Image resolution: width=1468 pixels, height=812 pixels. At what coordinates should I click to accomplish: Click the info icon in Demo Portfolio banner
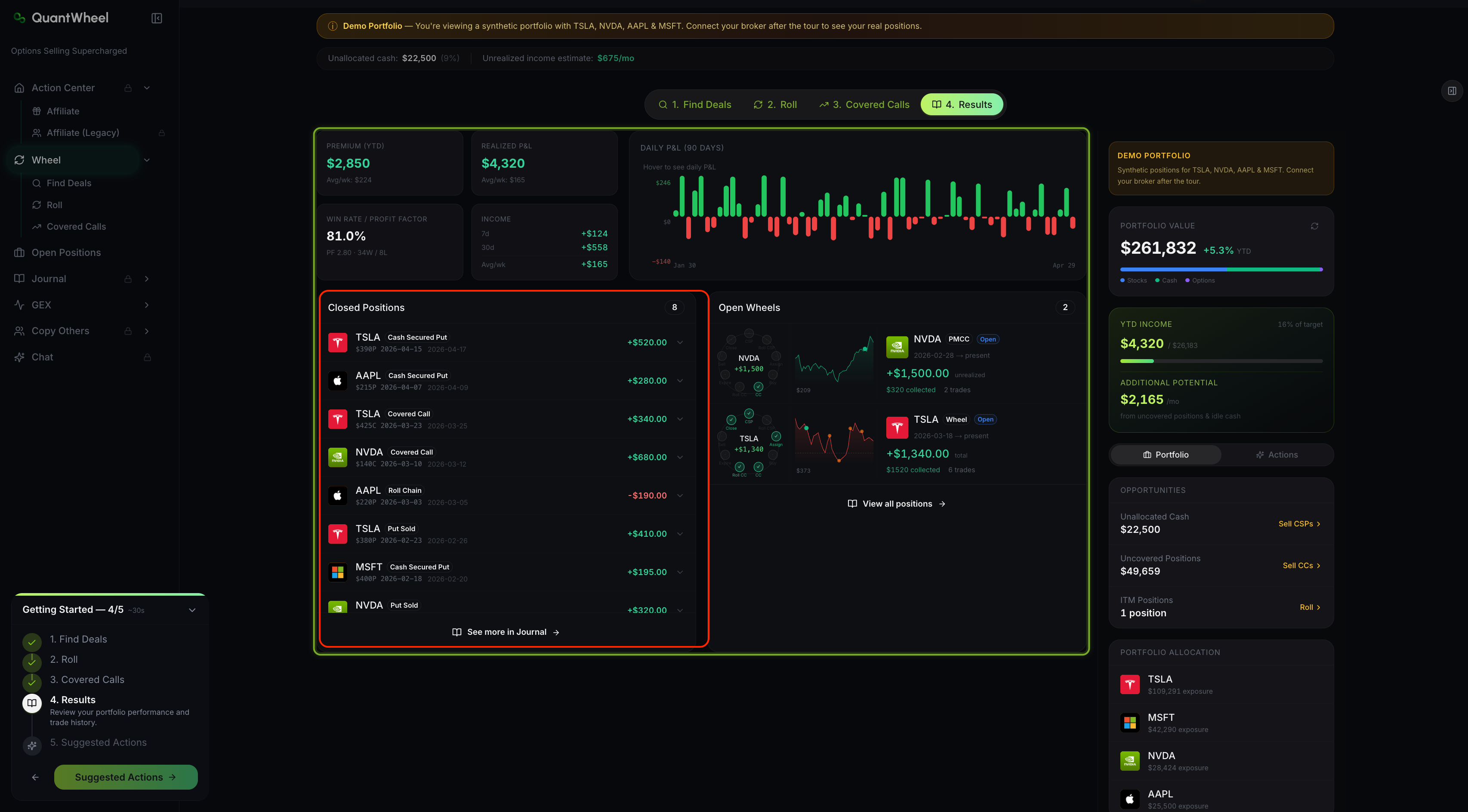[x=332, y=26]
